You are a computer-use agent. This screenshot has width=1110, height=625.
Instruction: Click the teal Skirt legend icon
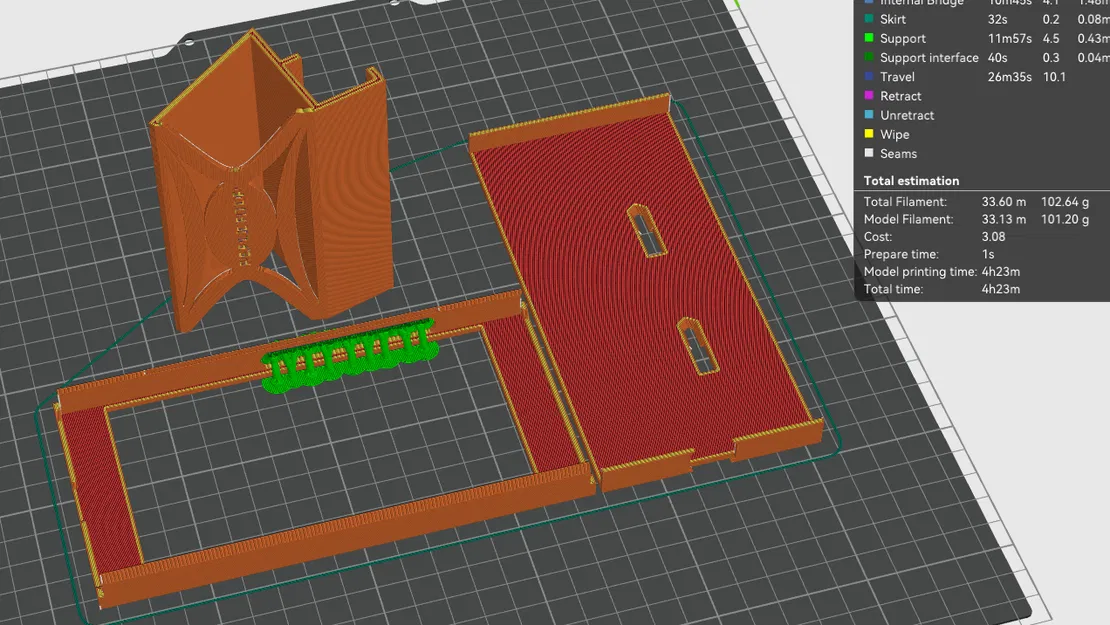(x=868, y=18)
